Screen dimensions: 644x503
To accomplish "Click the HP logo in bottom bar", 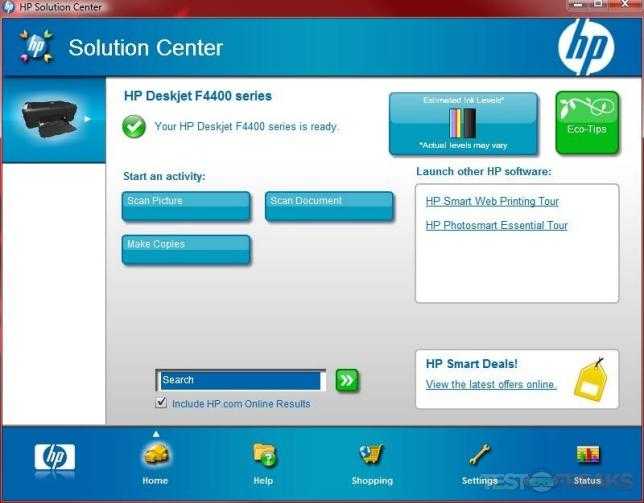I will point(55,457).
